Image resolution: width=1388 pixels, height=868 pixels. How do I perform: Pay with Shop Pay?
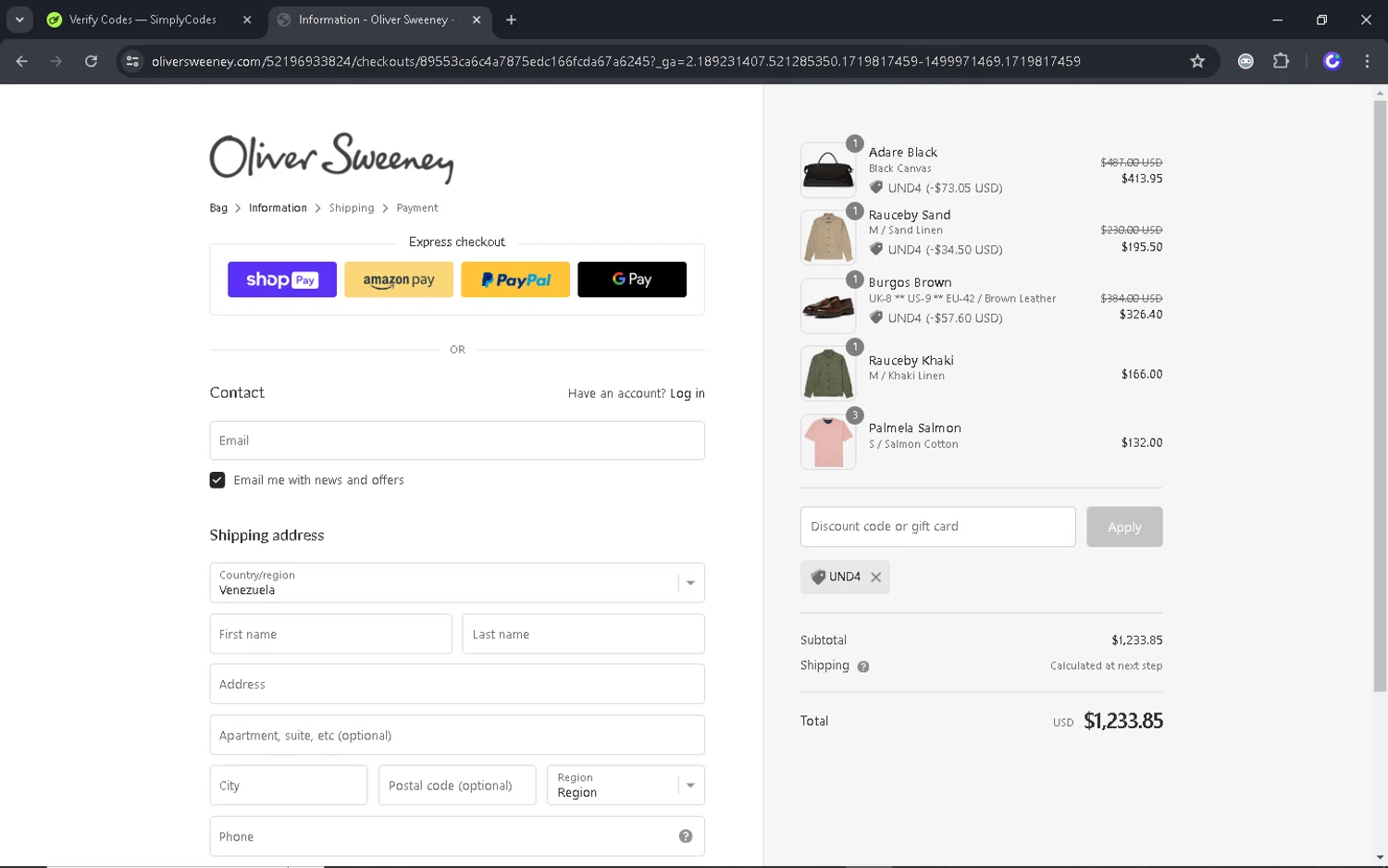(x=282, y=279)
